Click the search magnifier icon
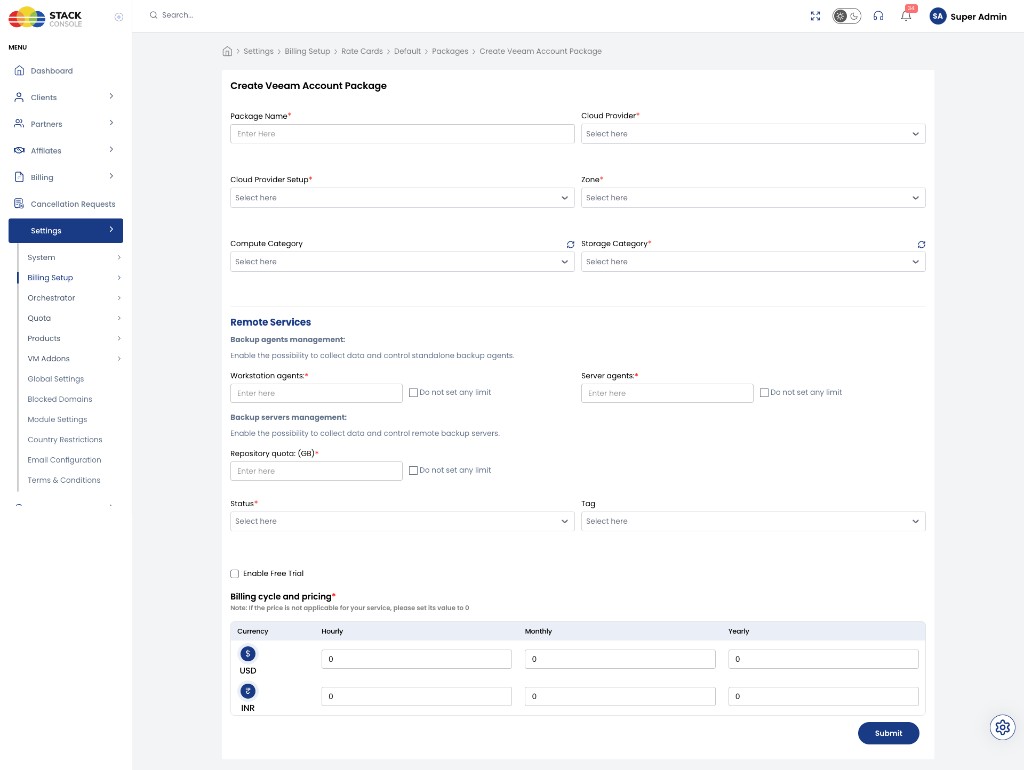Viewport: 1024px width, 770px height. click(153, 15)
